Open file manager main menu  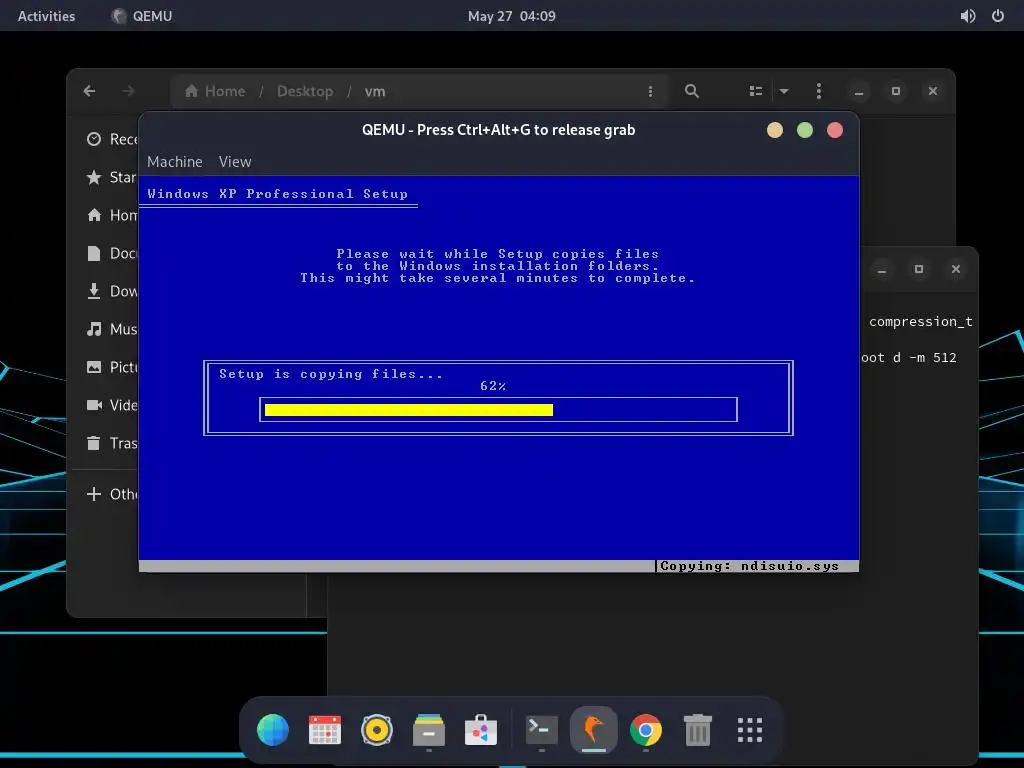pos(818,91)
